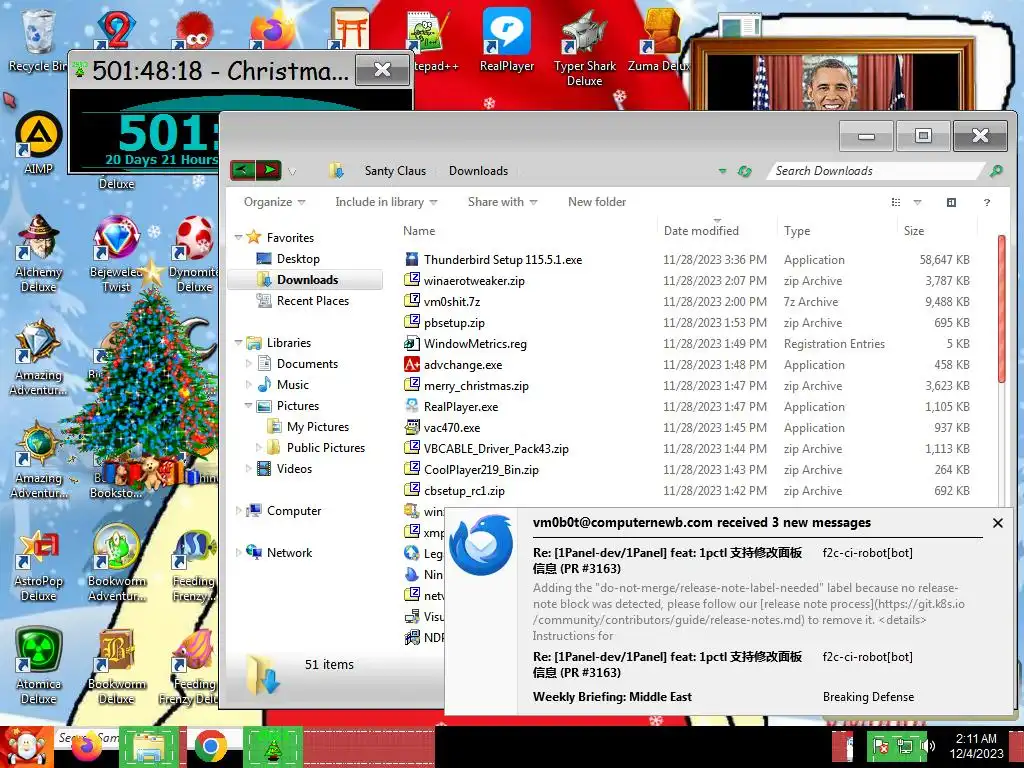Launch Feeding Frenzy Deluxe shortcut at bottom
This screenshot has width=1024, height=768.
point(188,666)
